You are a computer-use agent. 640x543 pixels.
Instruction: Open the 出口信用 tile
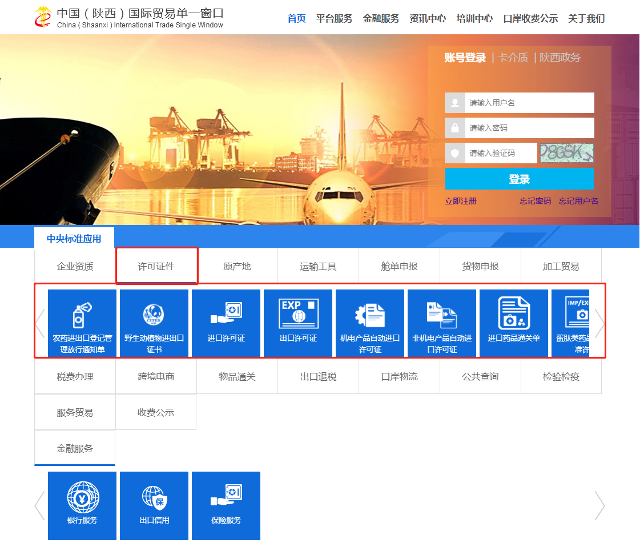(154, 505)
